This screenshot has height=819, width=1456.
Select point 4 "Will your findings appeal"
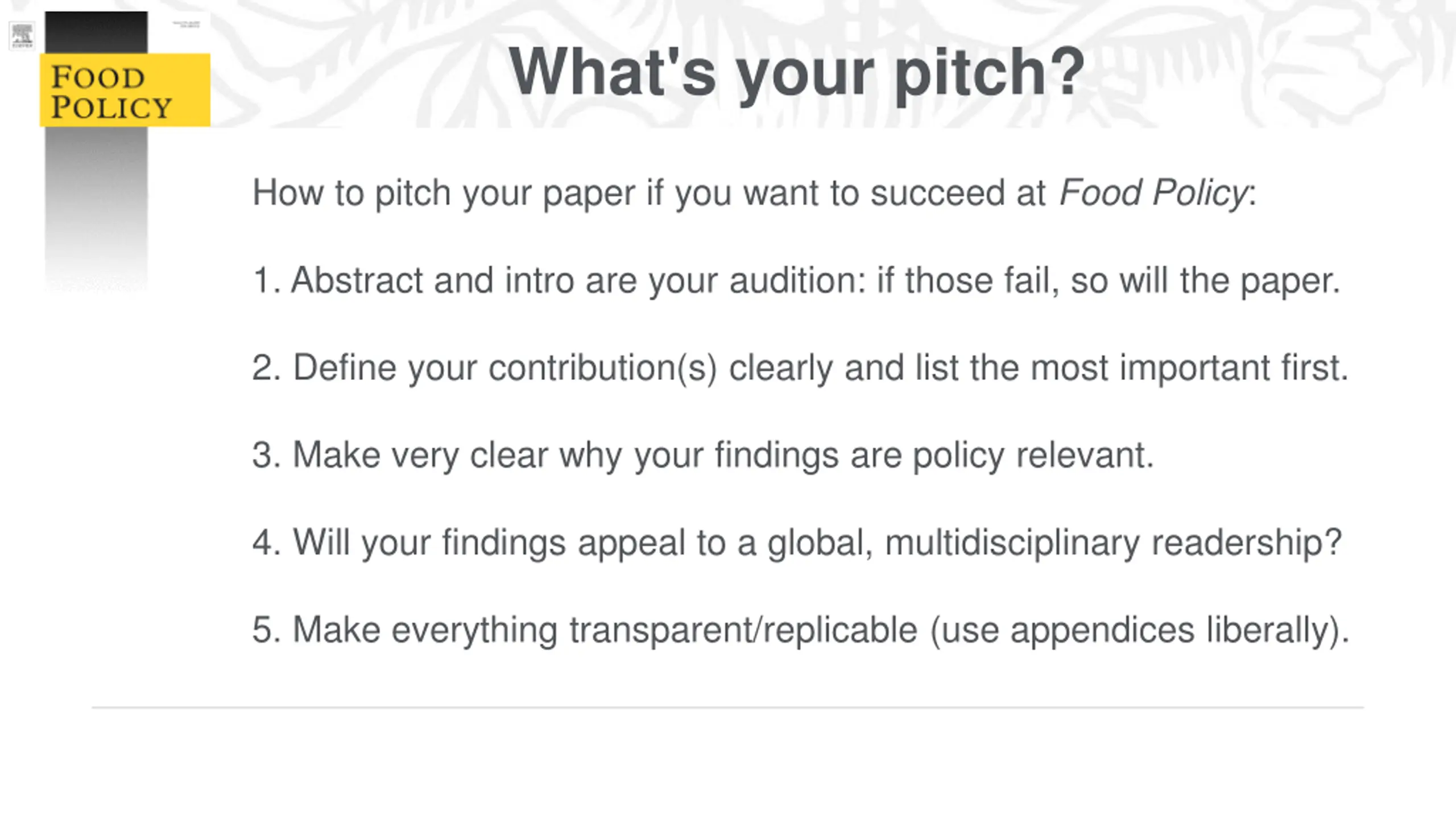[796, 543]
